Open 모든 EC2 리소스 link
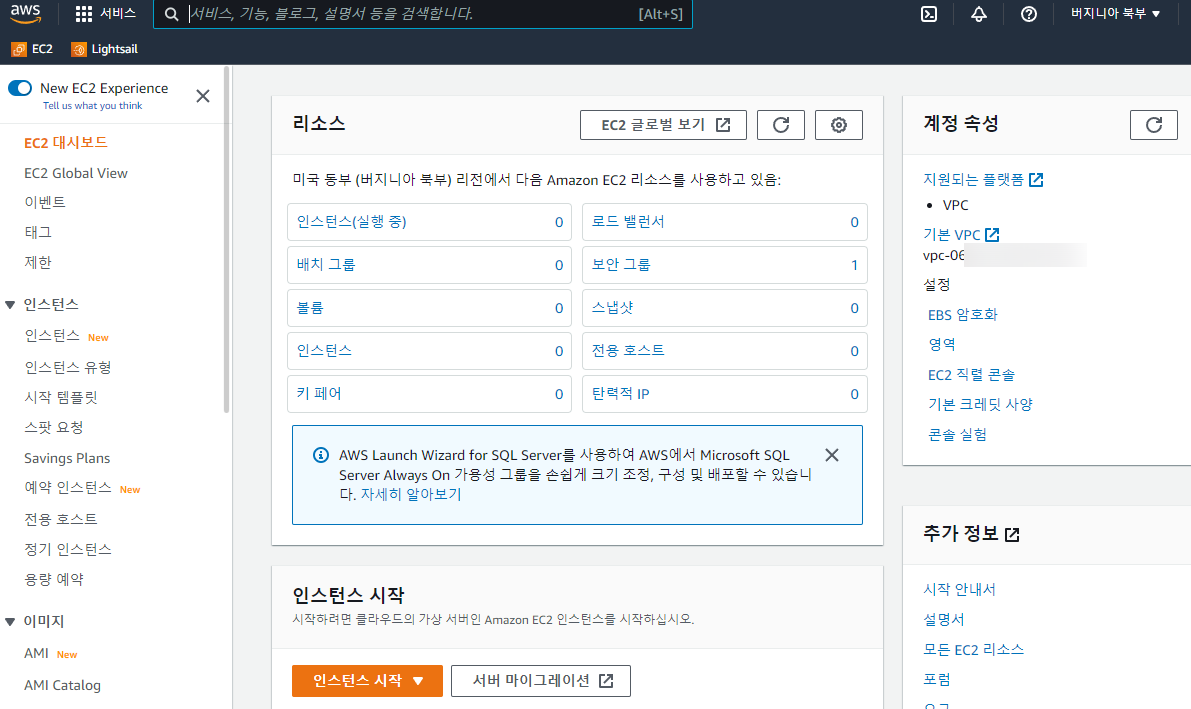 point(973,650)
